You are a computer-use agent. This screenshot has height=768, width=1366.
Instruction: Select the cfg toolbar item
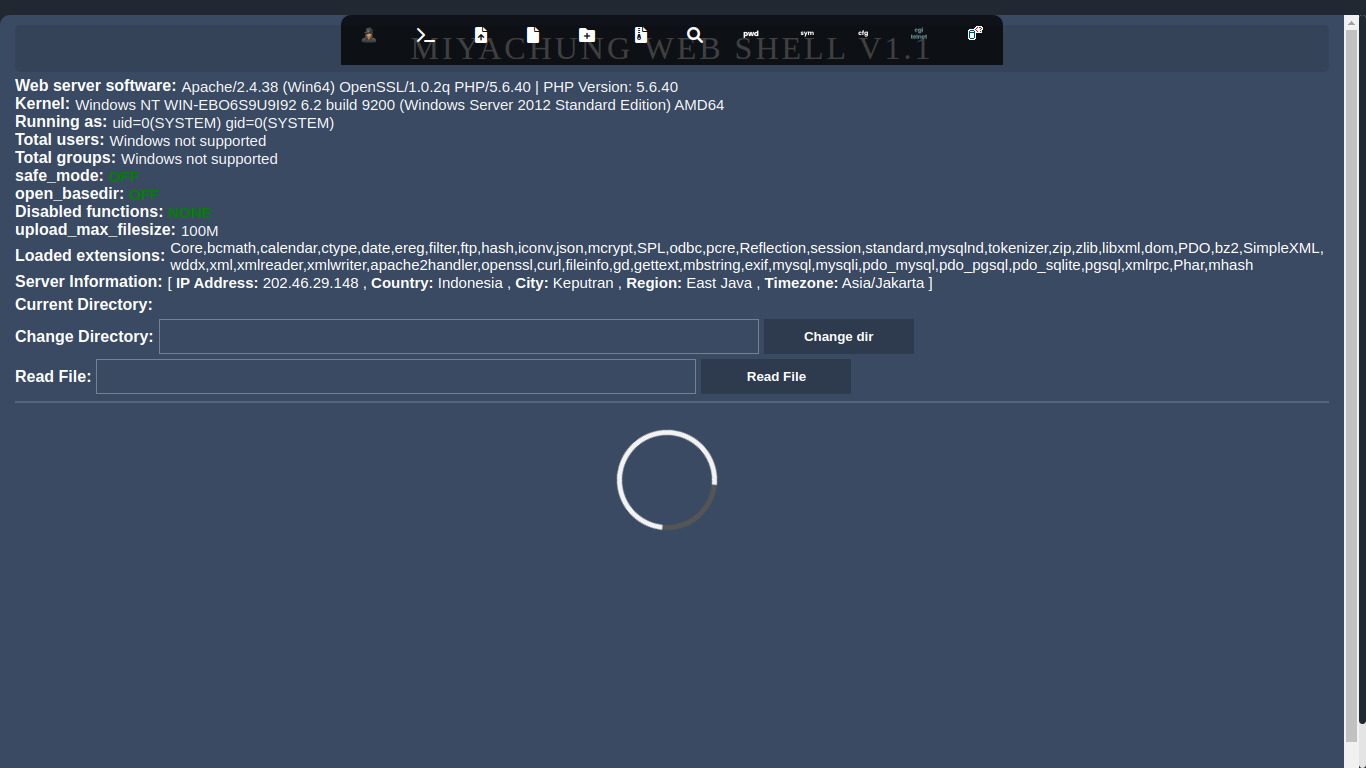click(863, 34)
